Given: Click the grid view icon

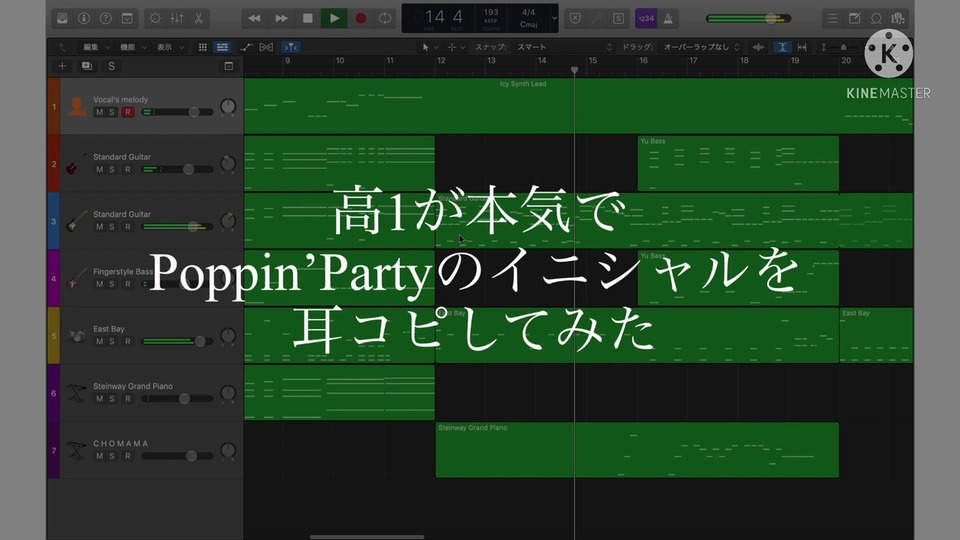Looking at the screenshot, I should point(203,47).
